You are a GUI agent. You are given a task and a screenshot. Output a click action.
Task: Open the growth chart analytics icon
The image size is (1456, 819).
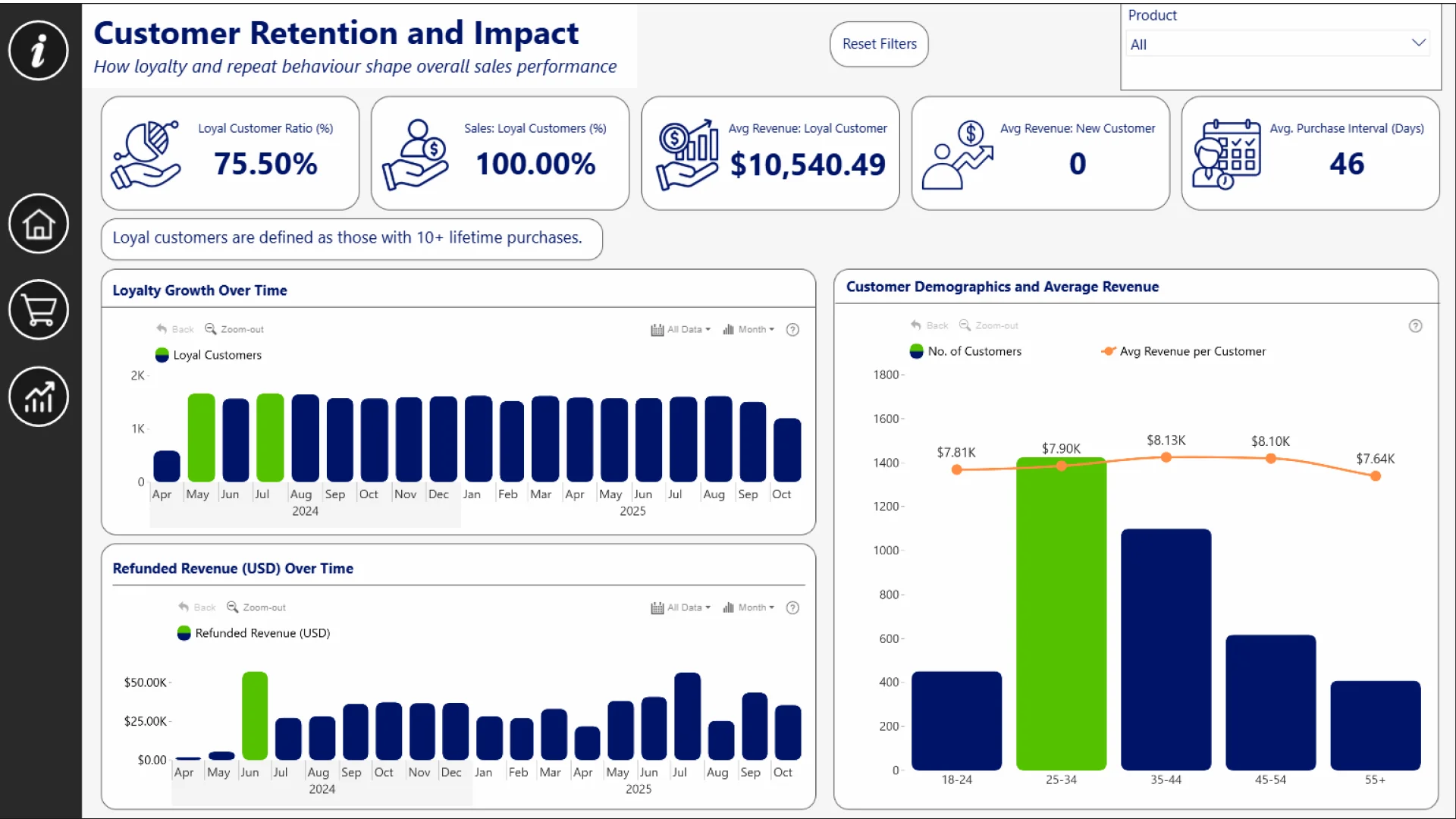click(x=38, y=397)
